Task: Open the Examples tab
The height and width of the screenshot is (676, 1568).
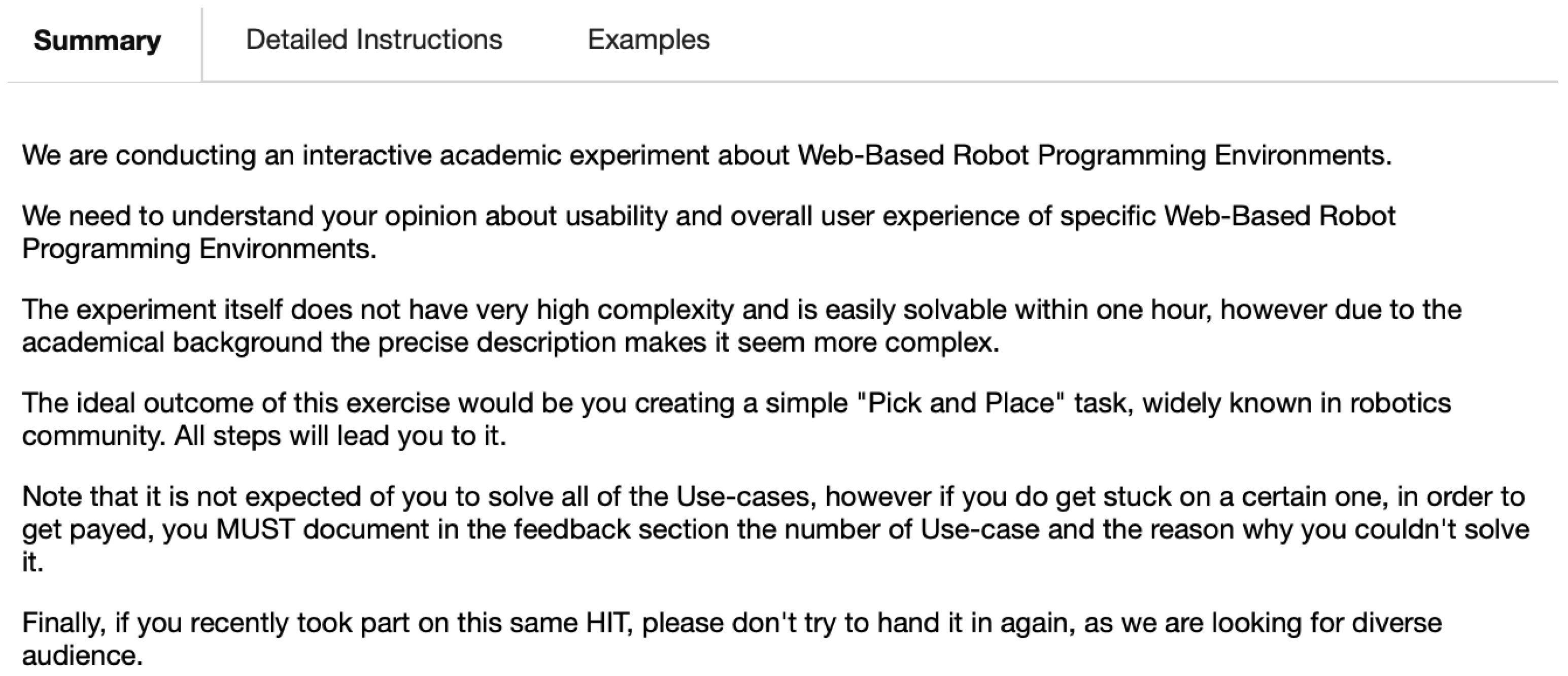Action: tap(649, 40)
